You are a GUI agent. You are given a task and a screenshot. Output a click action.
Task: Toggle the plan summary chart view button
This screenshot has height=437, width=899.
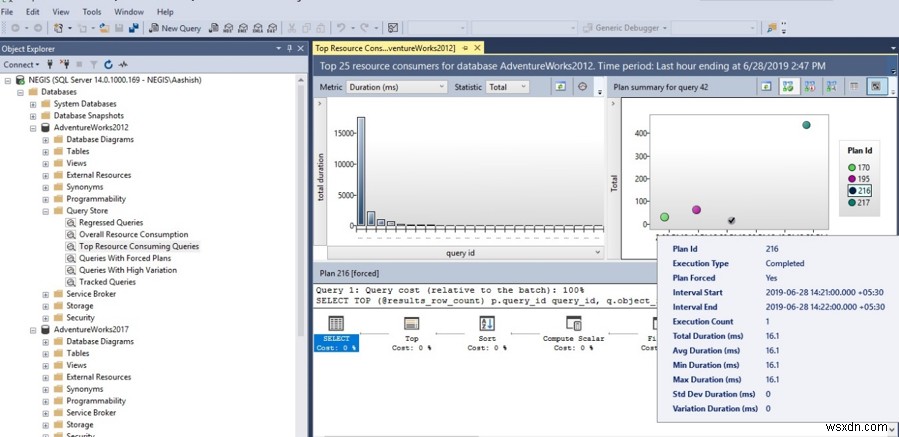pyautogui.click(x=876, y=87)
